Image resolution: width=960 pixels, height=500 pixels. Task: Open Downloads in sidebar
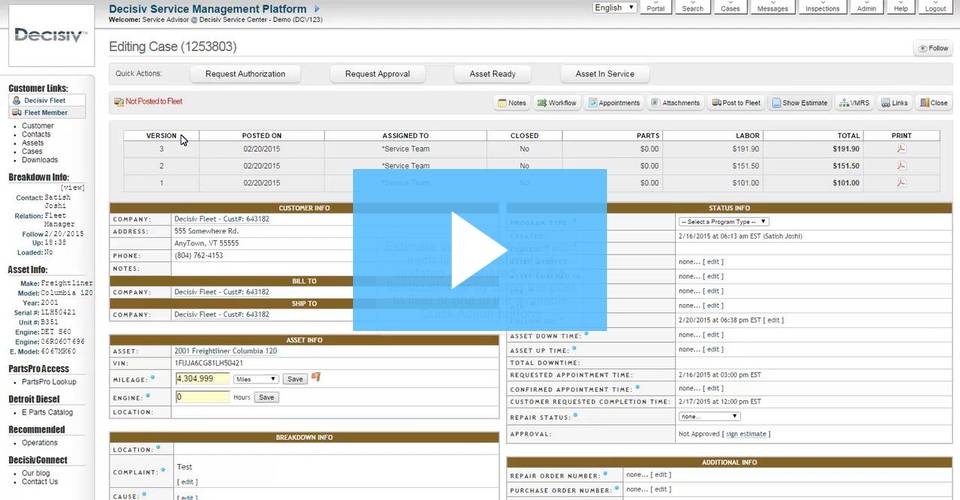(x=40, y=160)
